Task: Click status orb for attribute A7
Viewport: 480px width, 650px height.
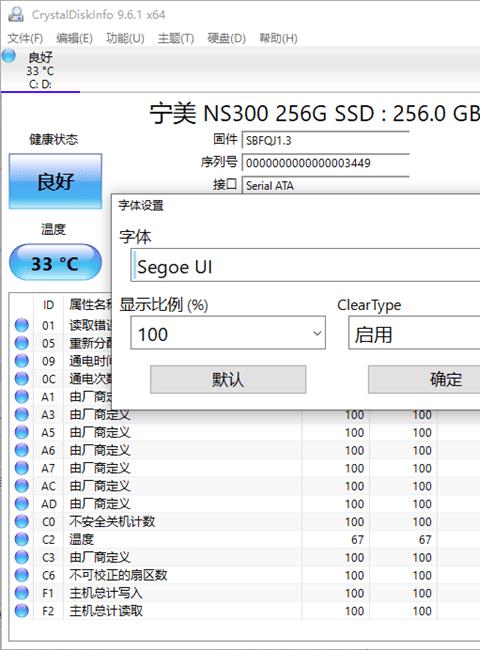Action: [22, 468]
